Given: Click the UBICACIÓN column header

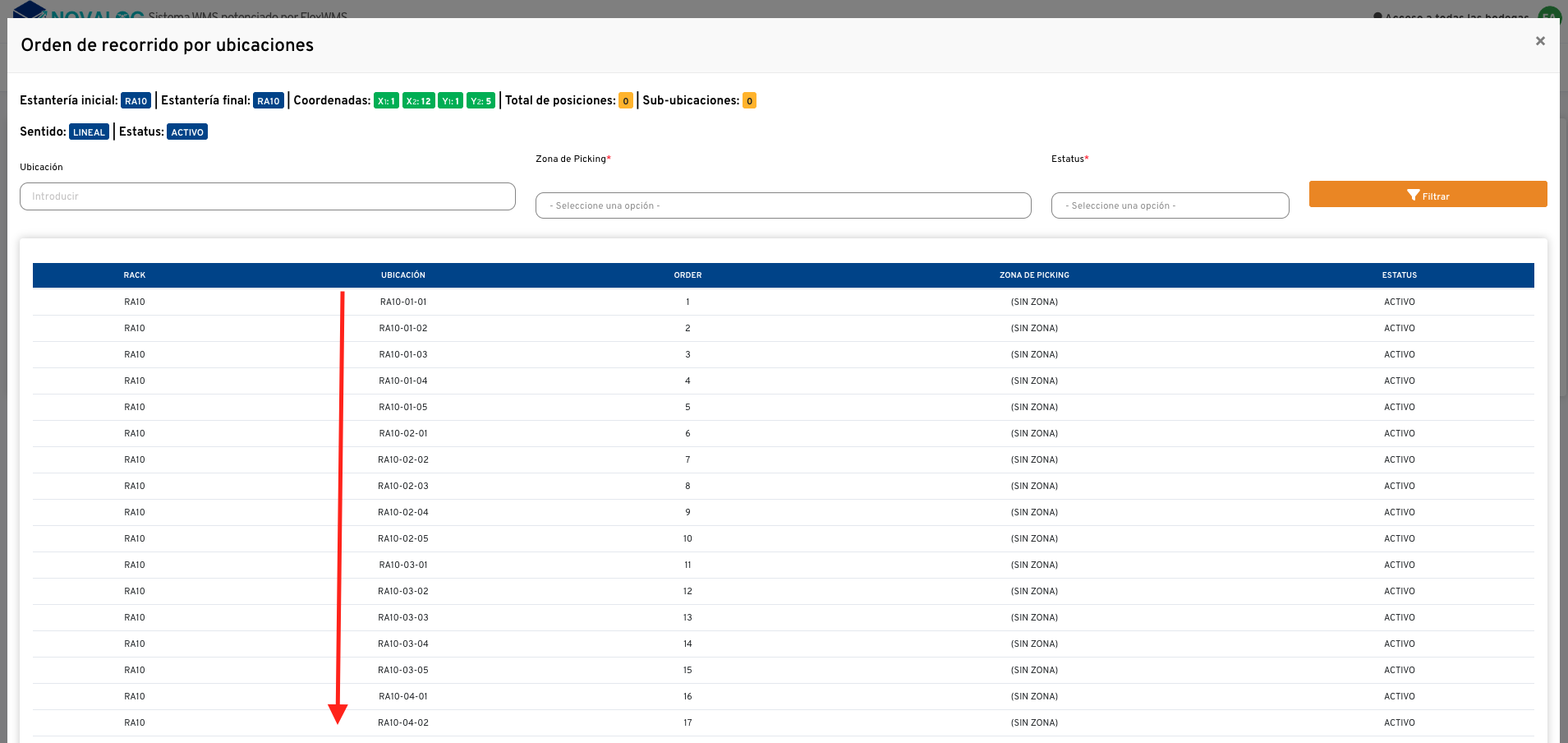Looking at the screenshot, I should click(403, 275).
